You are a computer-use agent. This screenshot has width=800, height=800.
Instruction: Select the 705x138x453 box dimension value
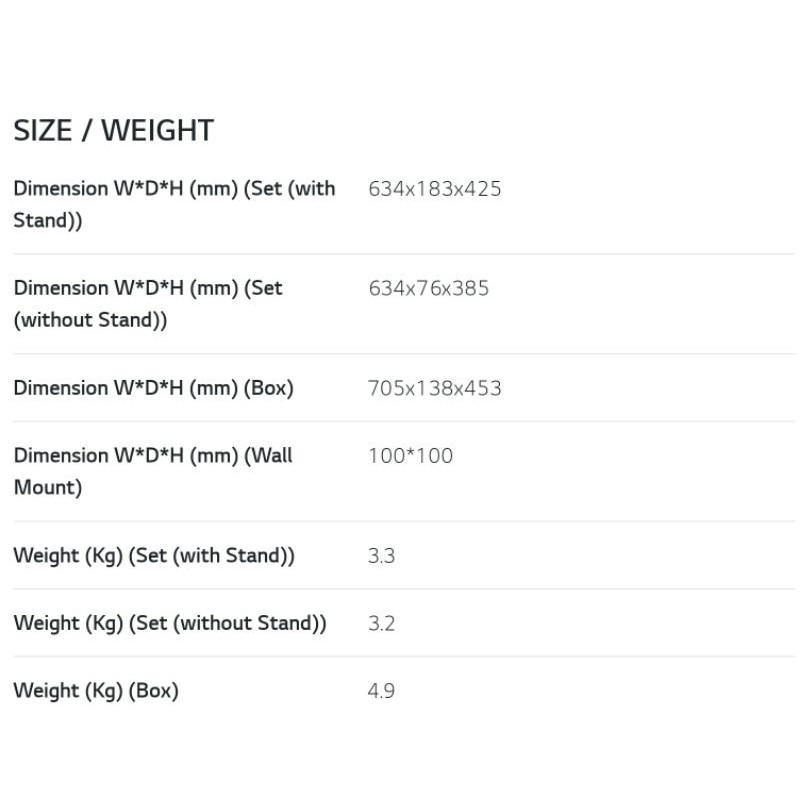(434, 388)
